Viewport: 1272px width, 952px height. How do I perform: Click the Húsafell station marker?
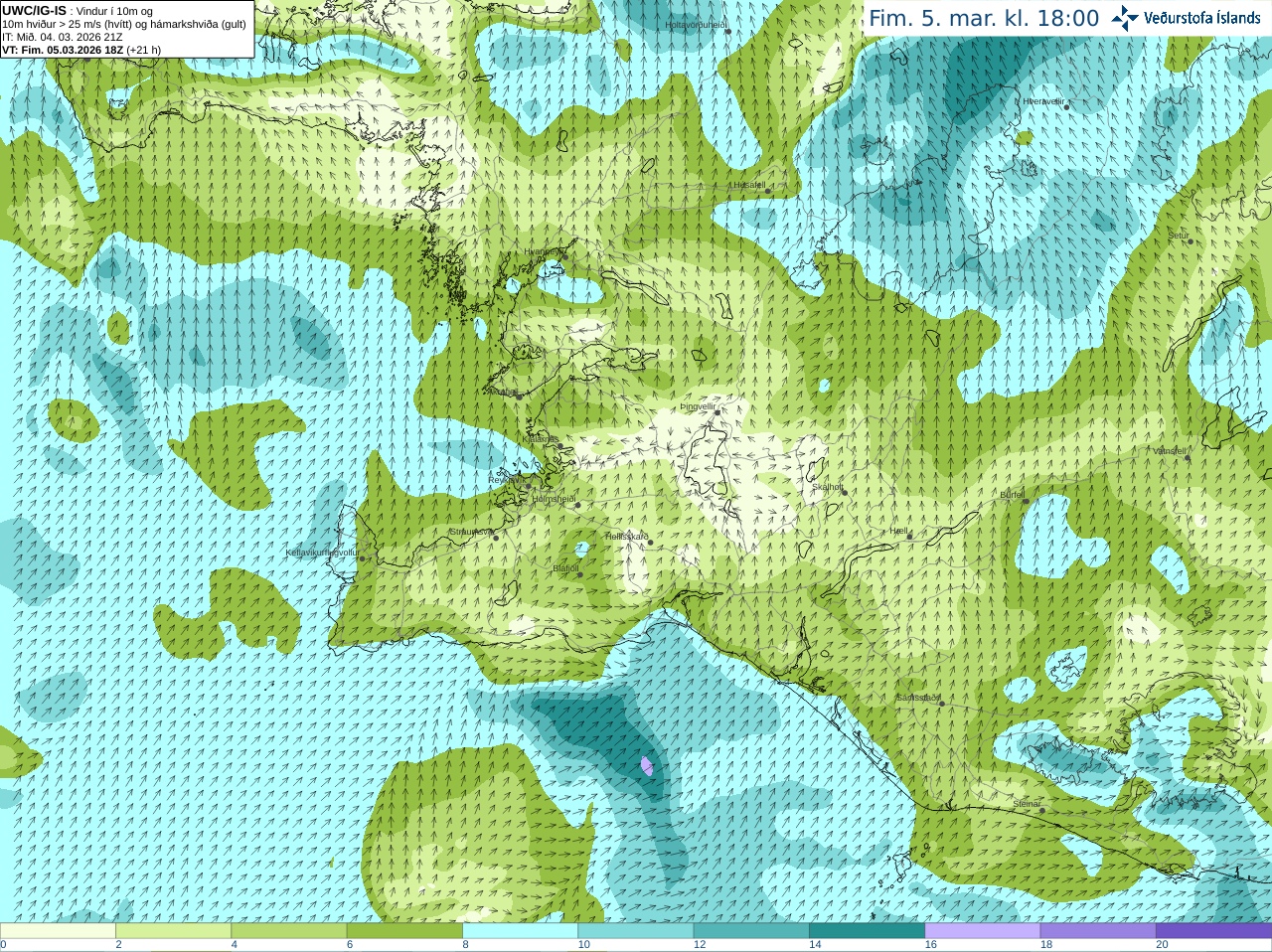point(769,189)
